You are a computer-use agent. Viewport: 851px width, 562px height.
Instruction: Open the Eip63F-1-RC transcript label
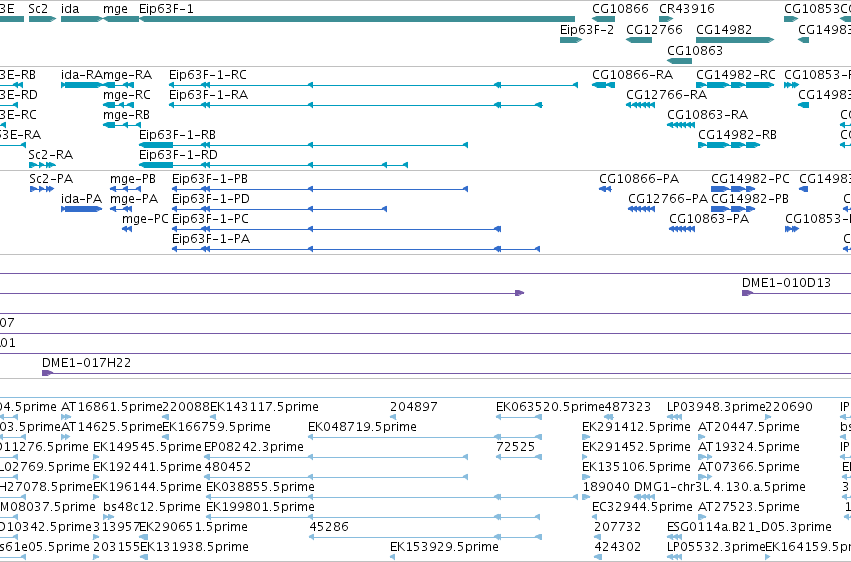pyautogui.click(x=207, y=75)
